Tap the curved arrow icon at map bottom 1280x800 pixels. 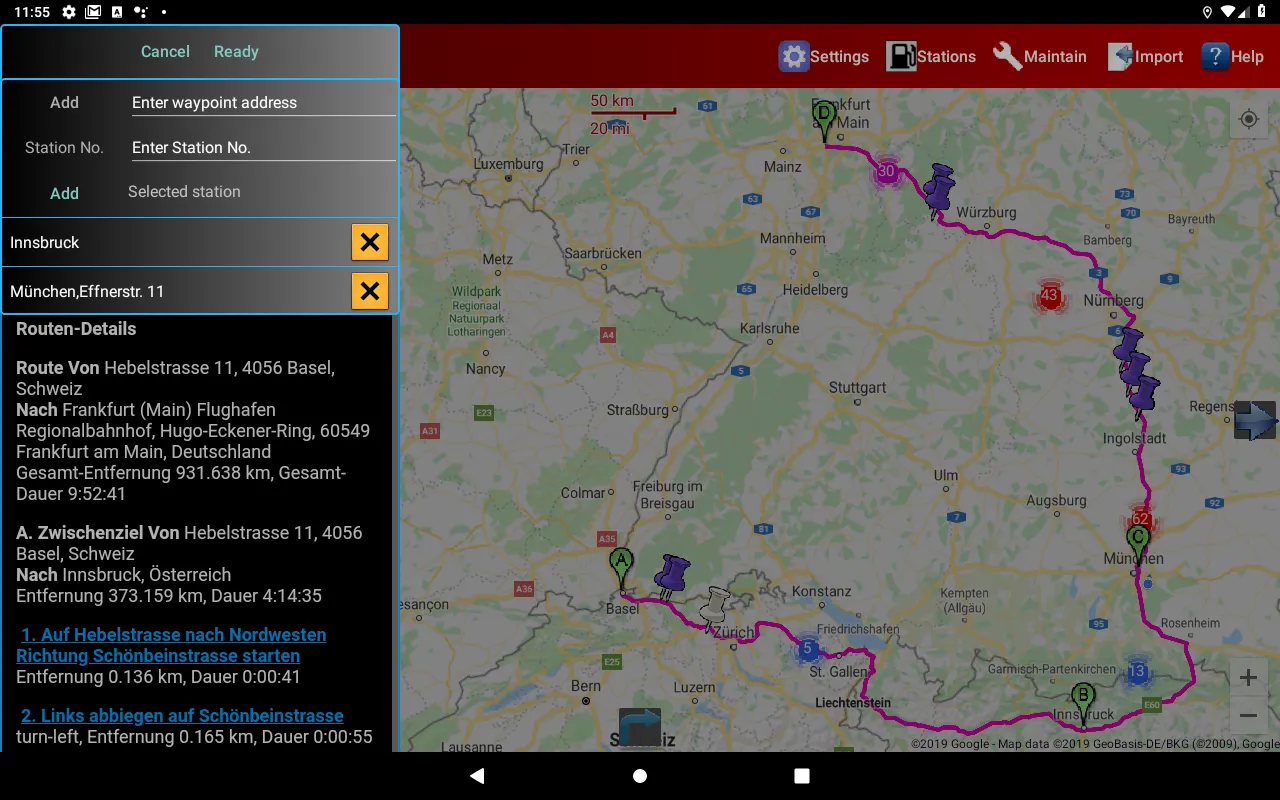[x=640, y=727]
